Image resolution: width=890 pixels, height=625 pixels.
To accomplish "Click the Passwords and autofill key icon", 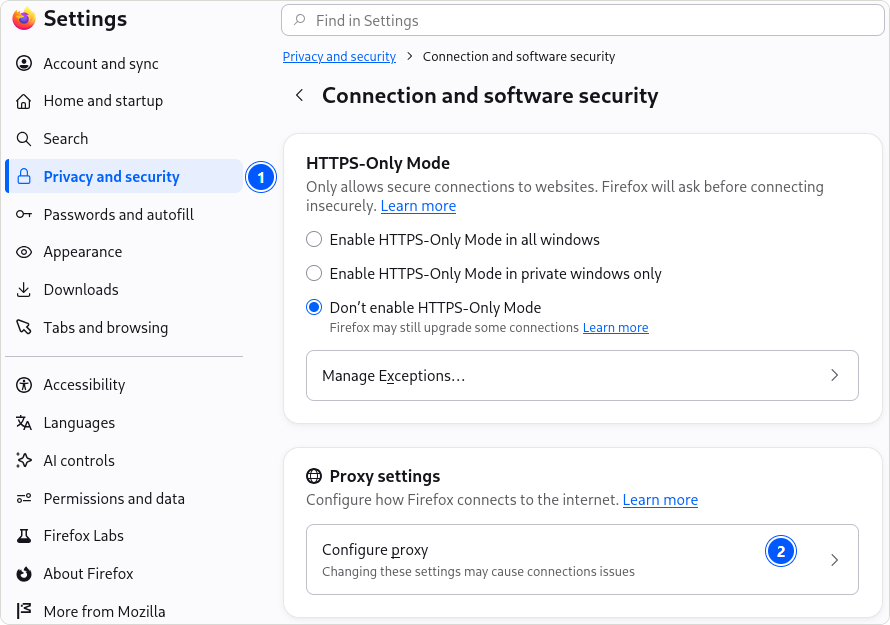I will click(24, 215).
